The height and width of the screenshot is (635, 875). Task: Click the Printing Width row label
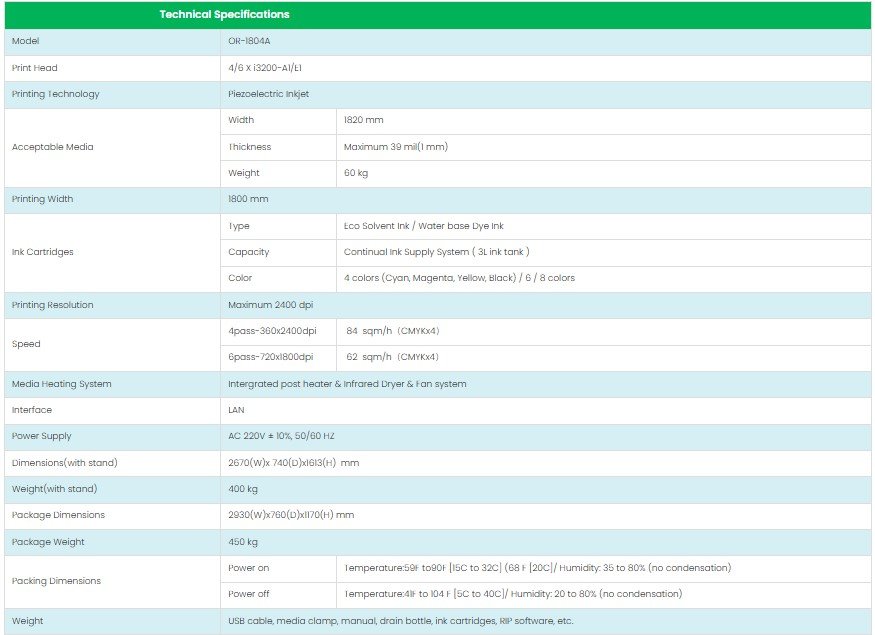(42, 199)
